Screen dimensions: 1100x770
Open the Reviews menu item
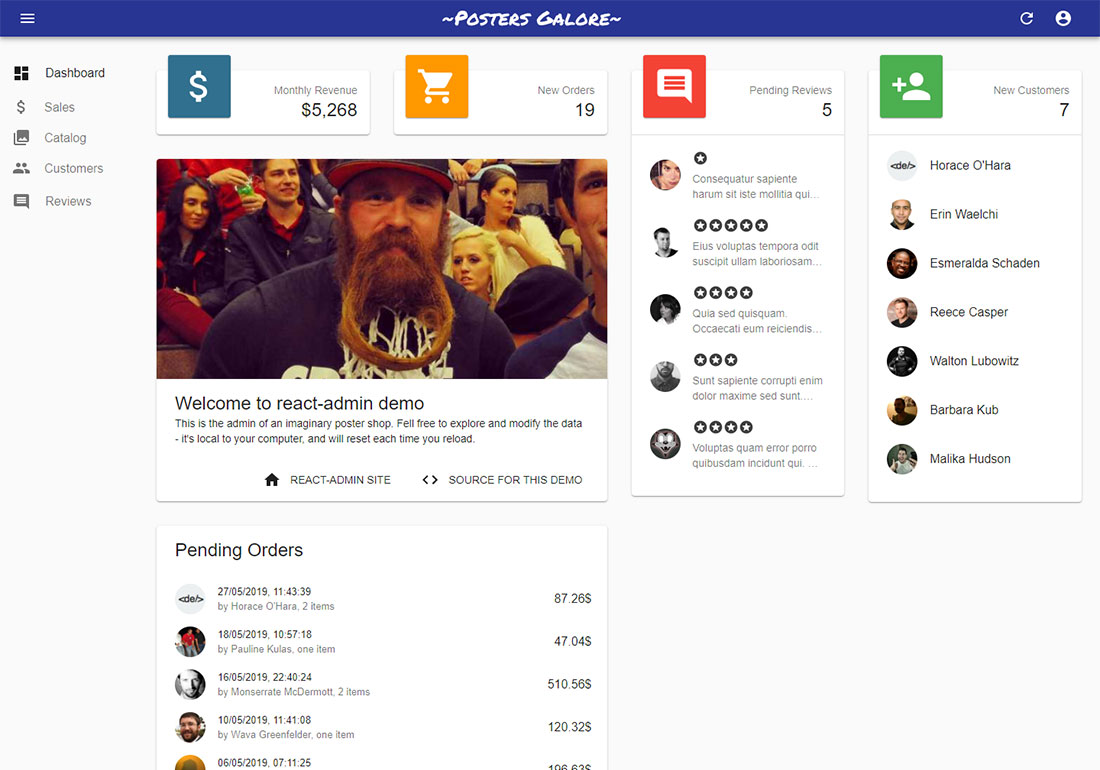[68, 201]
